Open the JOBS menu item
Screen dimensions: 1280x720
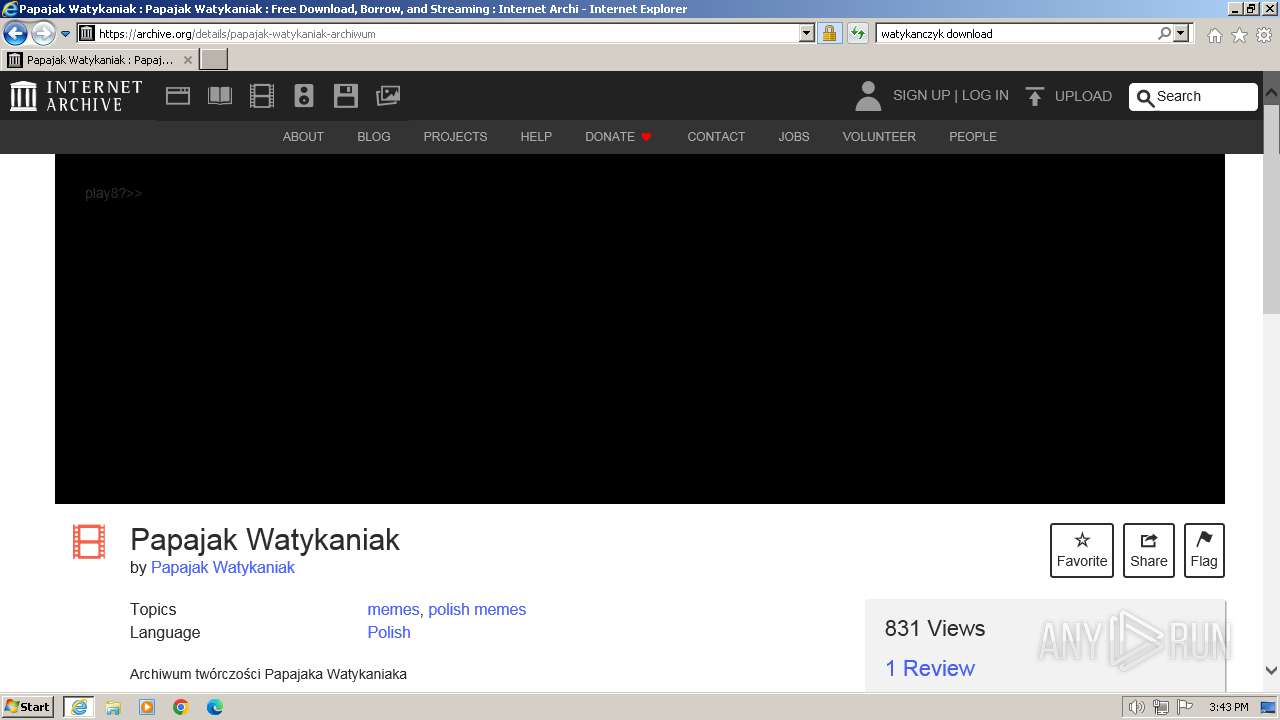(x=794, y=136)
